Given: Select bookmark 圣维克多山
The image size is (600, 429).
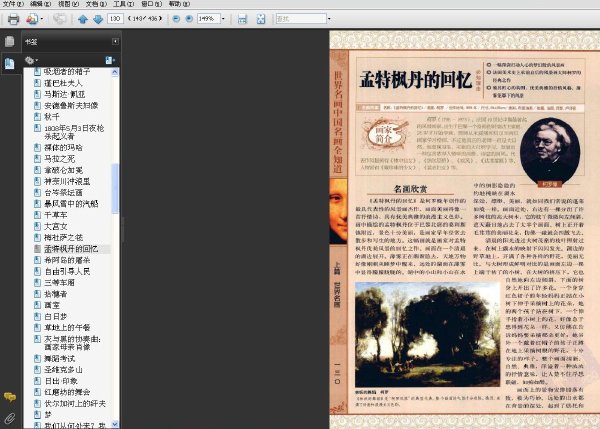Looking at the screenshot, I should coord(63,370).
